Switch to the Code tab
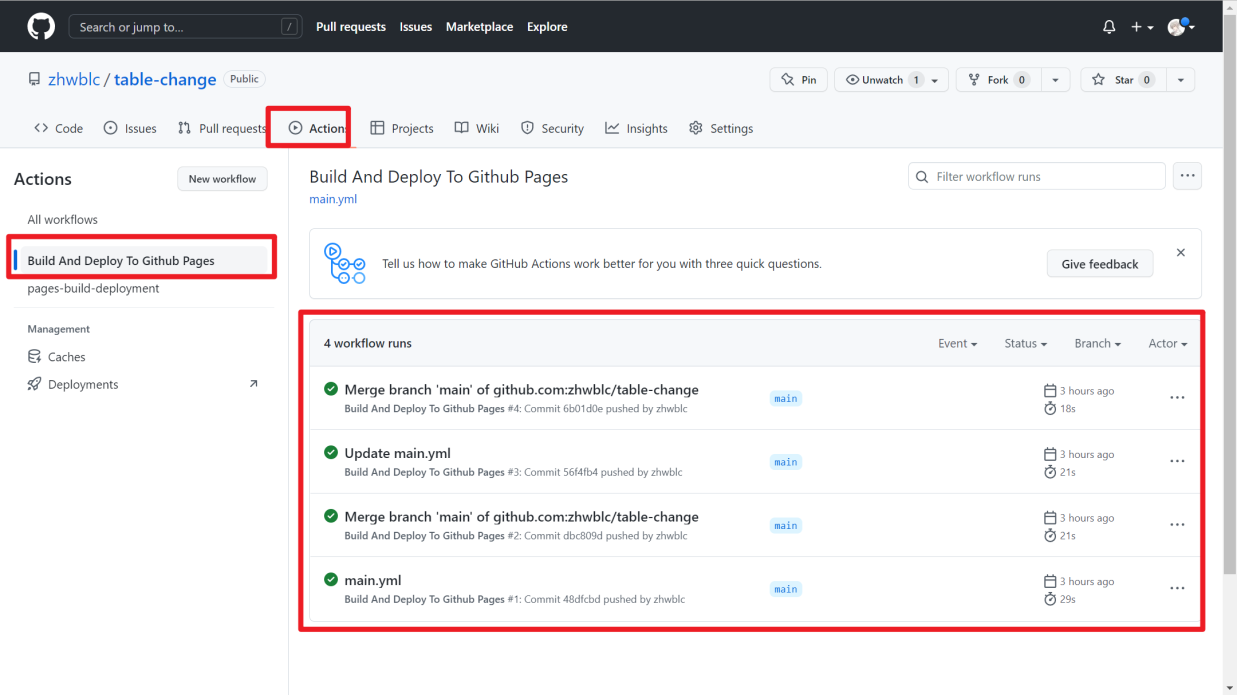Viewport: 1237px width, 695px height. tap(59, 128)
